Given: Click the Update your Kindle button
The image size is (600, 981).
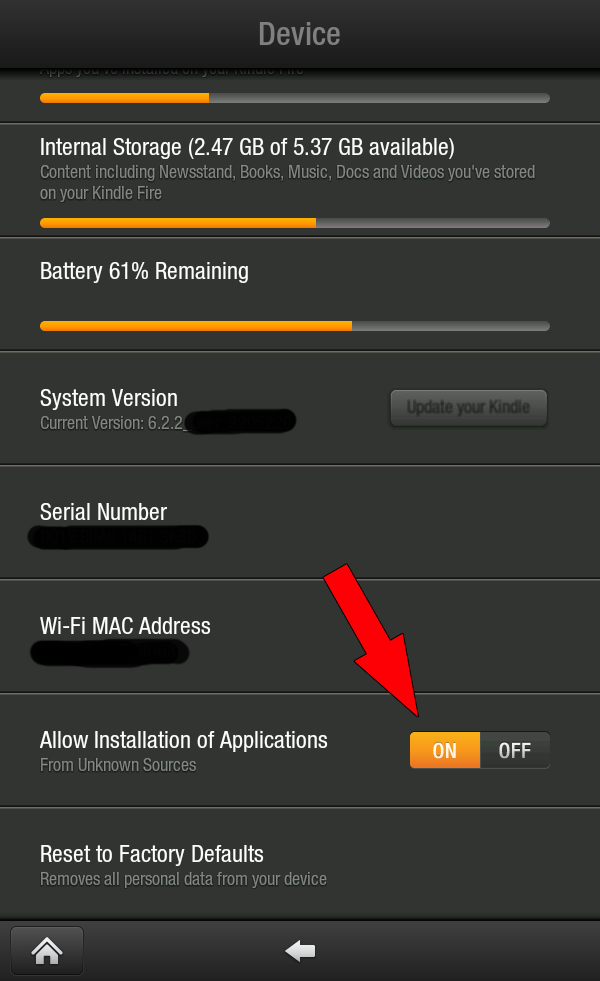Looking at the screenshot, I should point(468,408).
